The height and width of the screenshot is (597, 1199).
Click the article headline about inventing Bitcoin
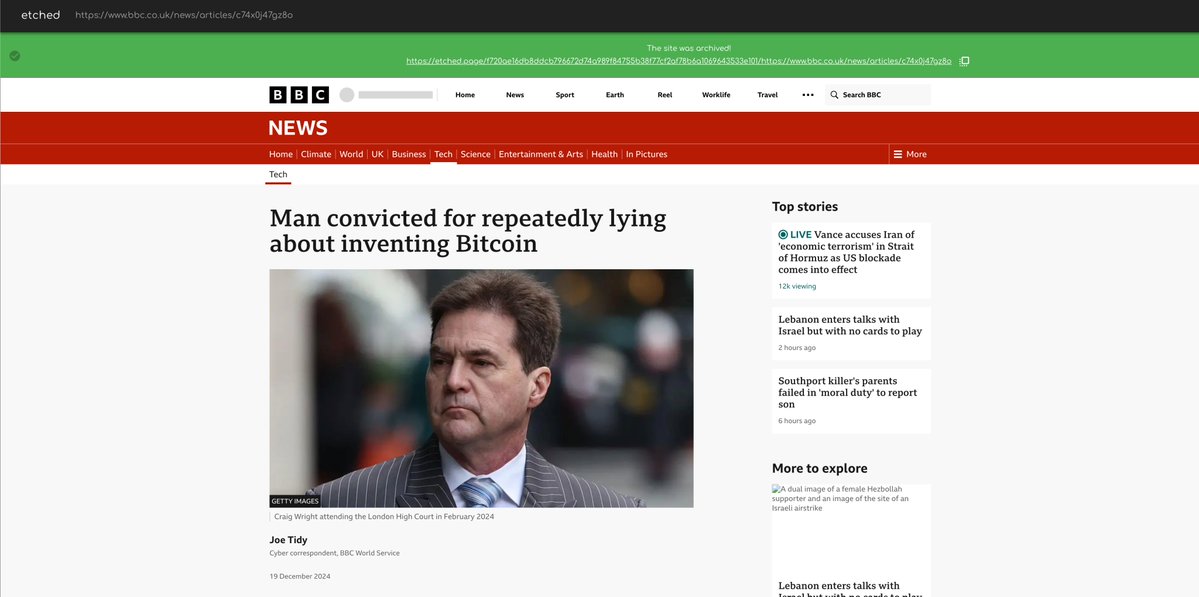468,231
